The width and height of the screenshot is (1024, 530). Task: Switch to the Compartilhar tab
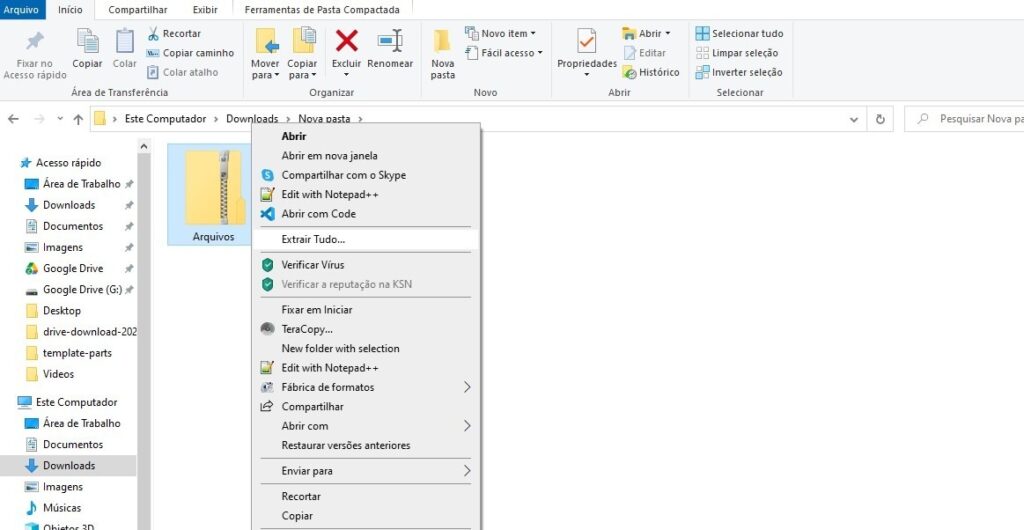coord(138,10)
